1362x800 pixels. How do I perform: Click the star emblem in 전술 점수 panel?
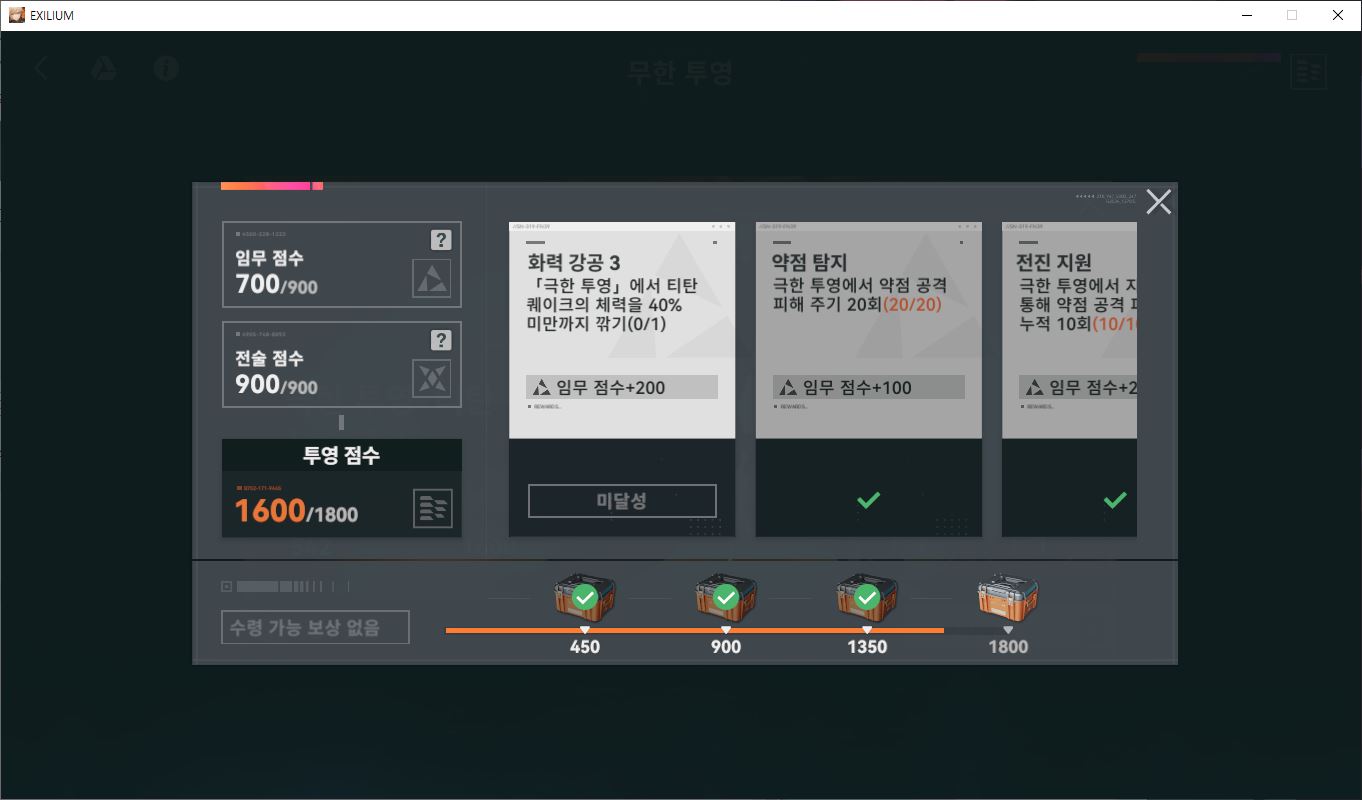(432, 379)
